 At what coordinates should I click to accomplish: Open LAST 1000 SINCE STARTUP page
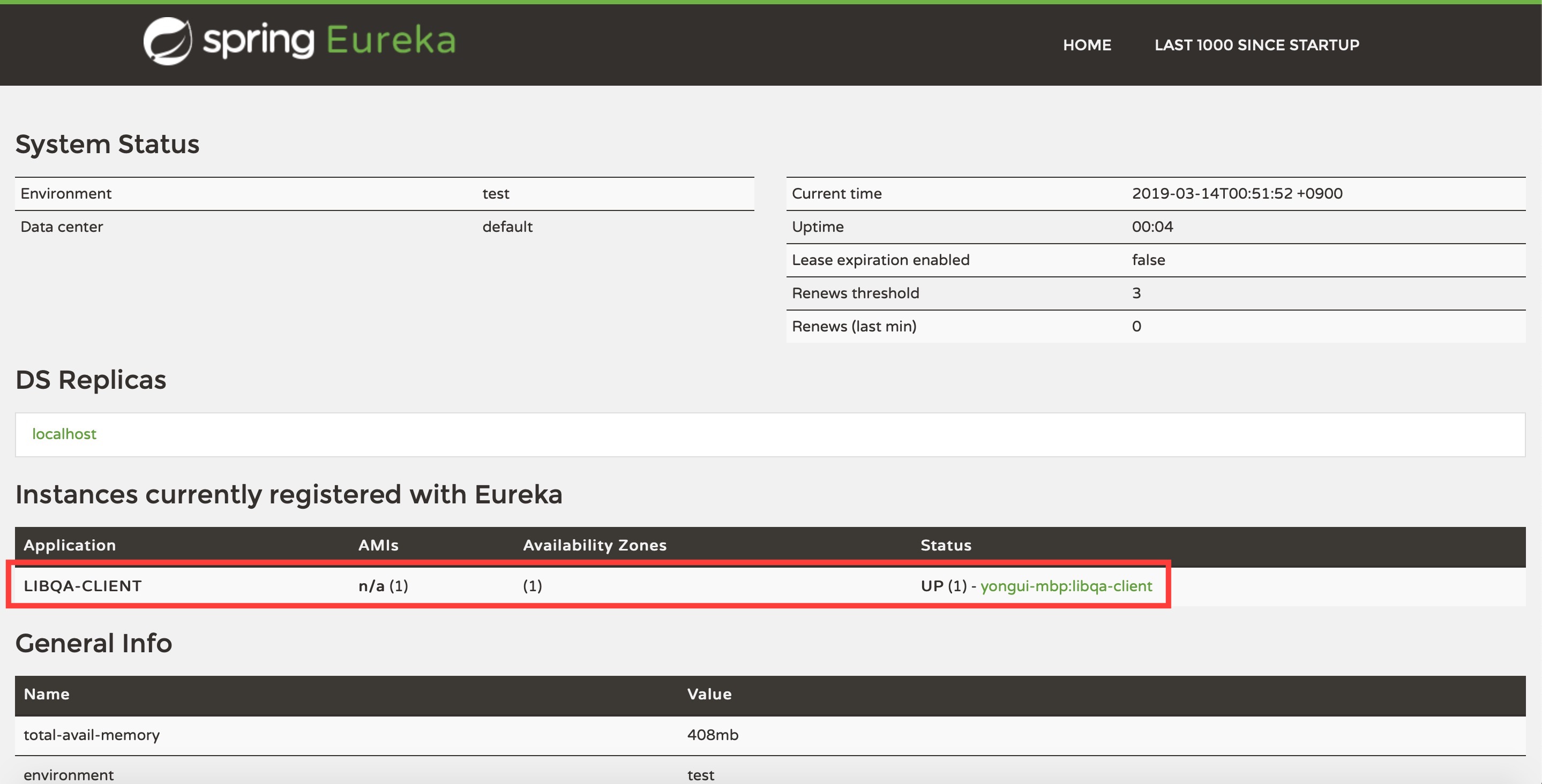[1256, 45]
